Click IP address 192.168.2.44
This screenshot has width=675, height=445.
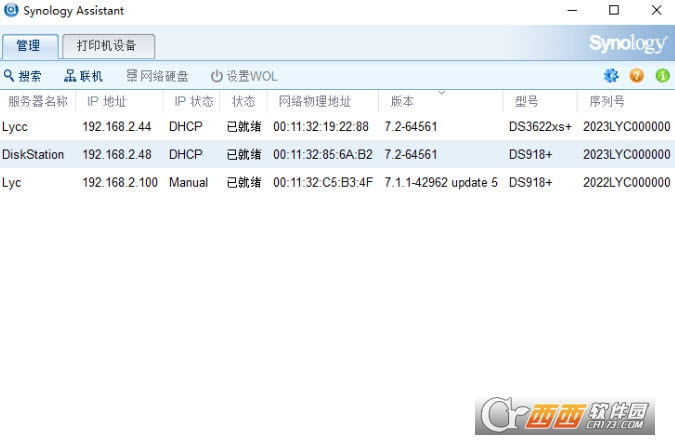pyautogui.click(x=117, y=127)
